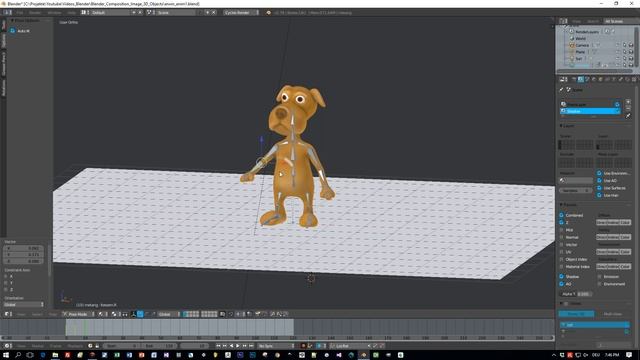Image resolution: width=640 pixels, height=360 pixels.
Task: Select the Sun object in the outliner
Action: 579,59
